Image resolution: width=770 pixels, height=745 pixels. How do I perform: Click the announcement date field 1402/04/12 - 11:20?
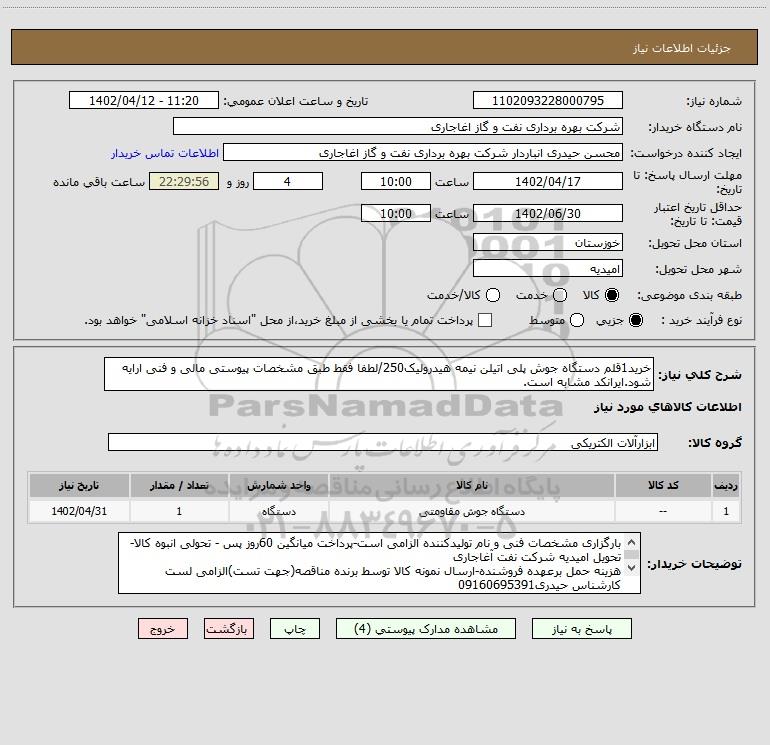click(144, 100)
